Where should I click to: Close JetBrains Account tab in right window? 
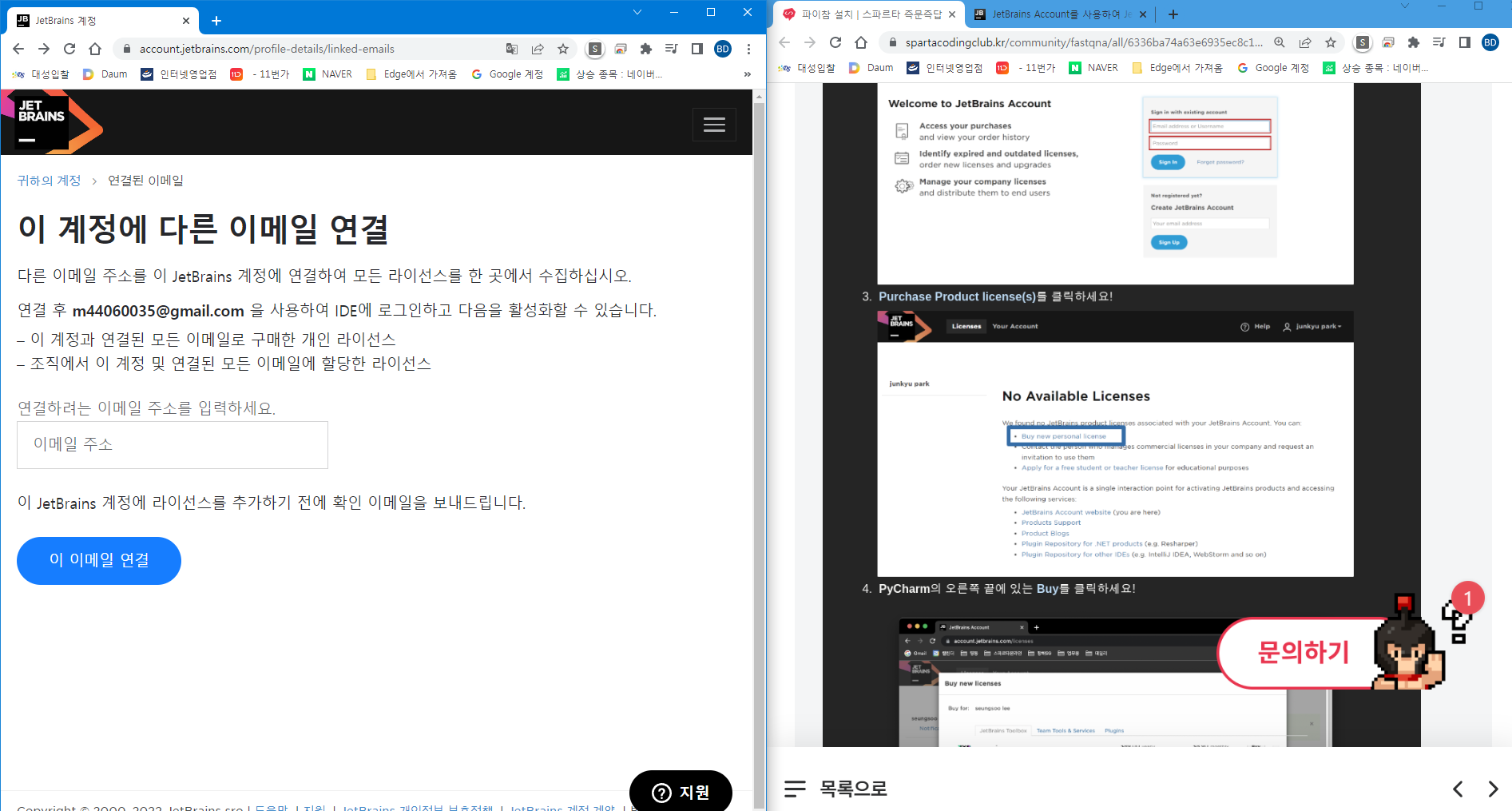(1143, 14)
